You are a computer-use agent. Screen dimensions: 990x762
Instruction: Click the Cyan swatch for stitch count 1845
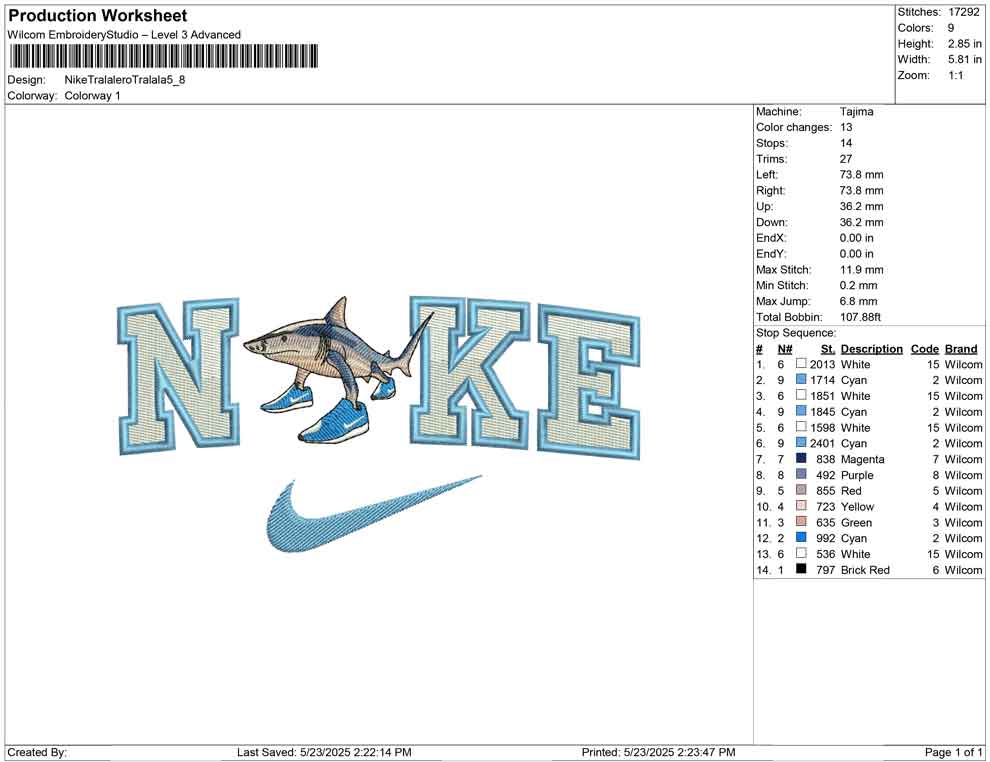point(801,411)
